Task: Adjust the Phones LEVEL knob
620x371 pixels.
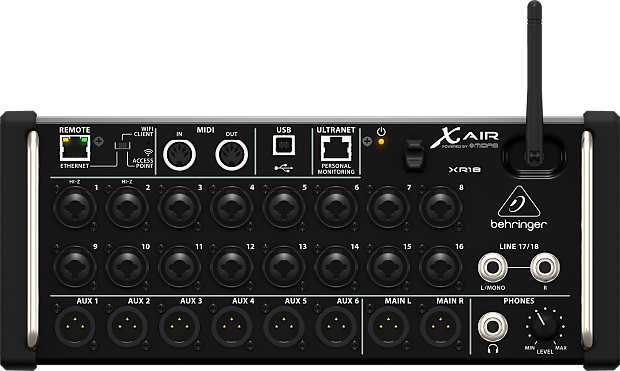Action: point(545,327)
